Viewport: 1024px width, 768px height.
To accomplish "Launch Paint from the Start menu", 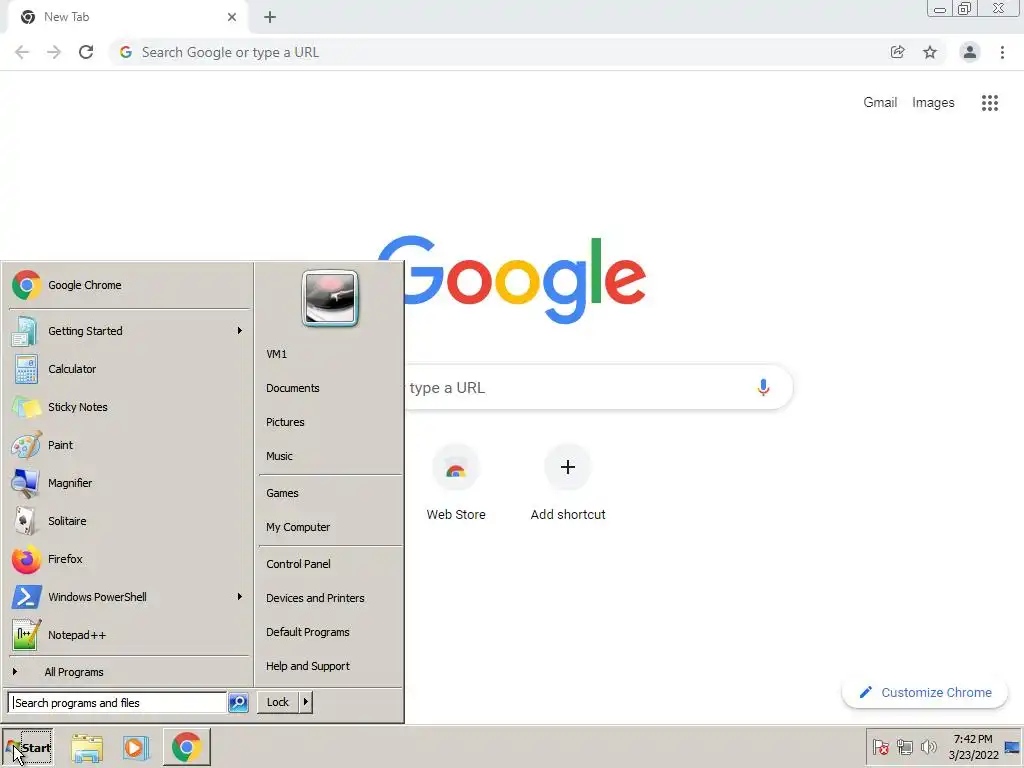I will (129, 445).
